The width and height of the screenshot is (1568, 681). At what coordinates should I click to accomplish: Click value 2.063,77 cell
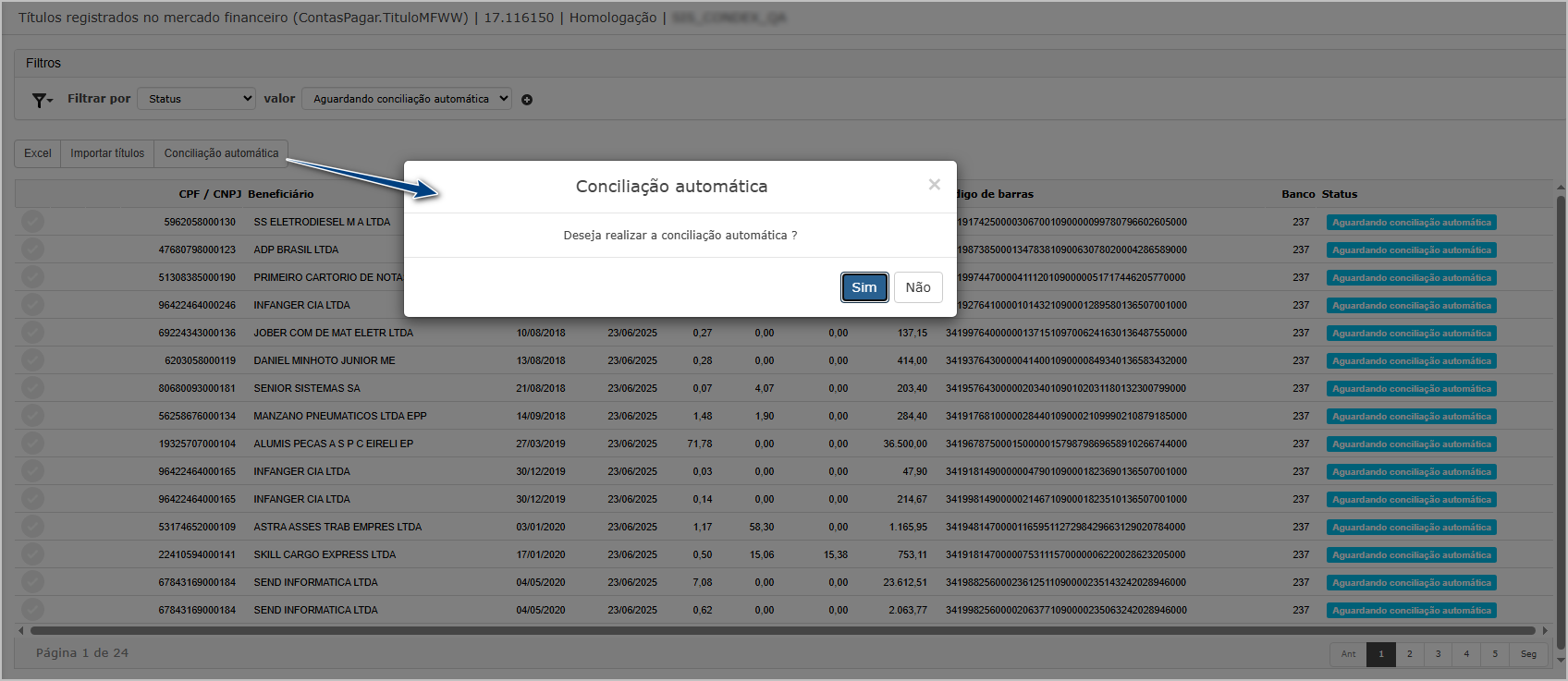coord(908,610)
